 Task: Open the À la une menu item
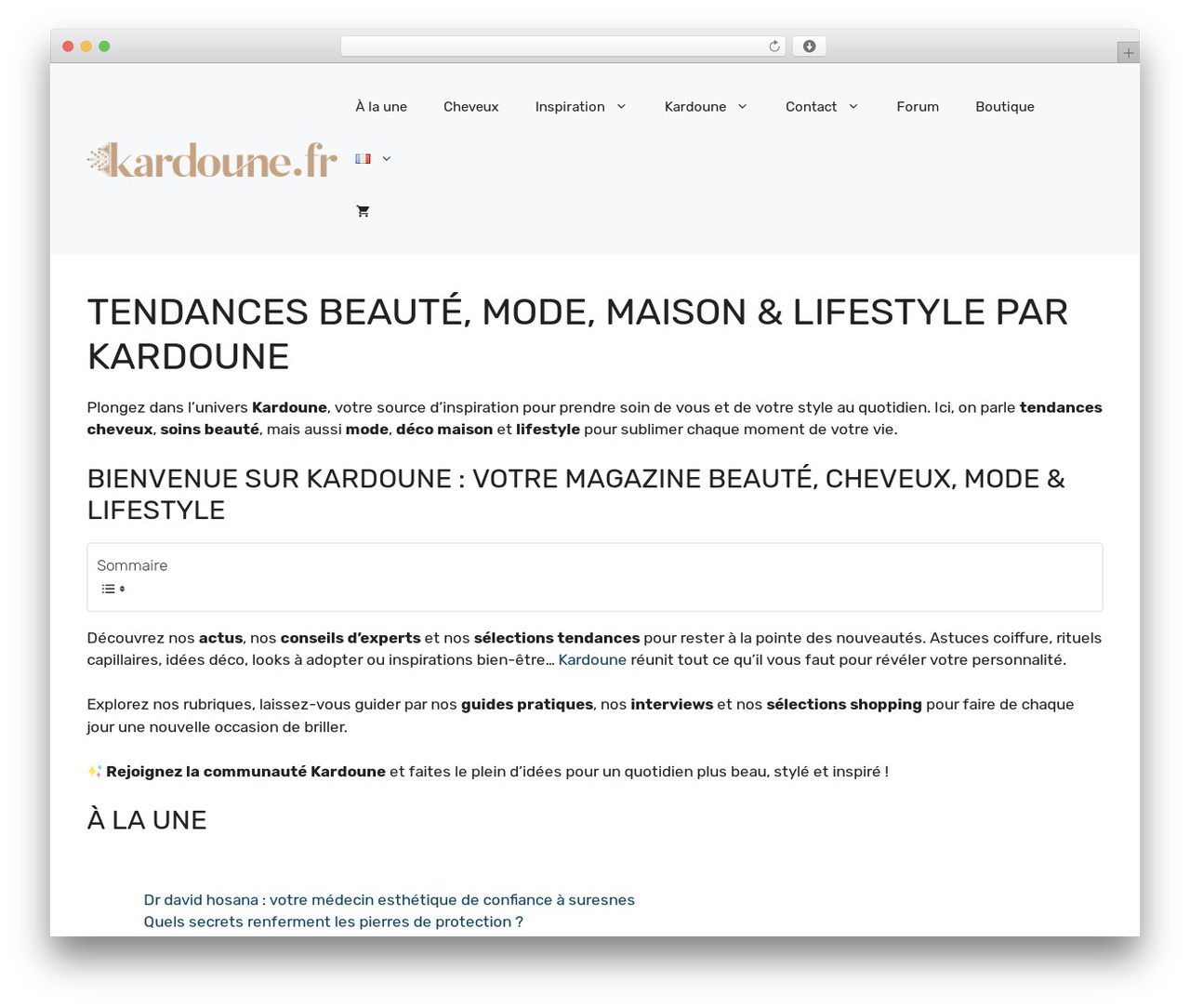click(381, 107)
